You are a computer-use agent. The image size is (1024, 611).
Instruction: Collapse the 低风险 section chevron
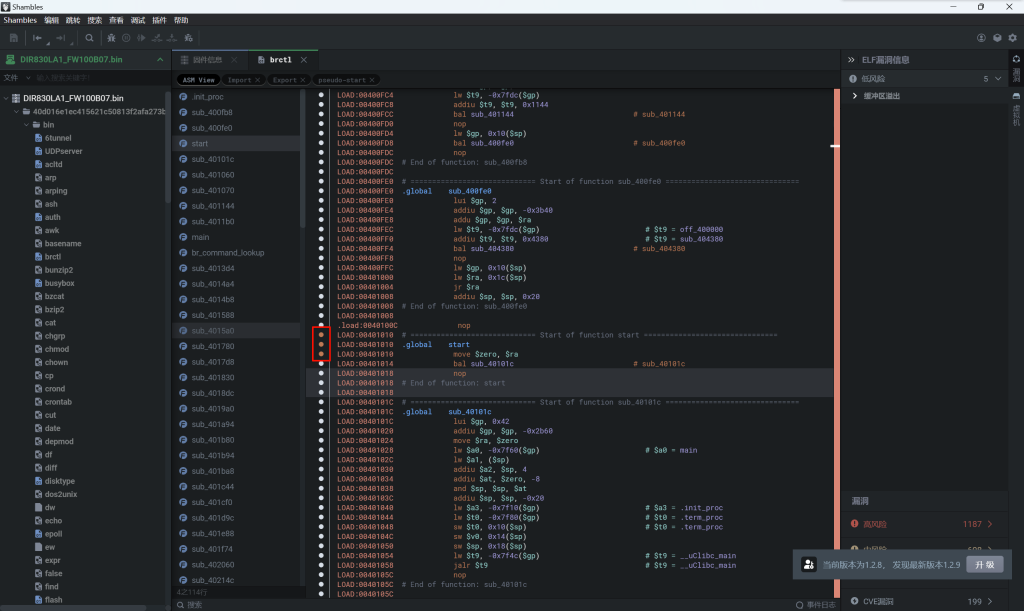[x=998, y=78]
